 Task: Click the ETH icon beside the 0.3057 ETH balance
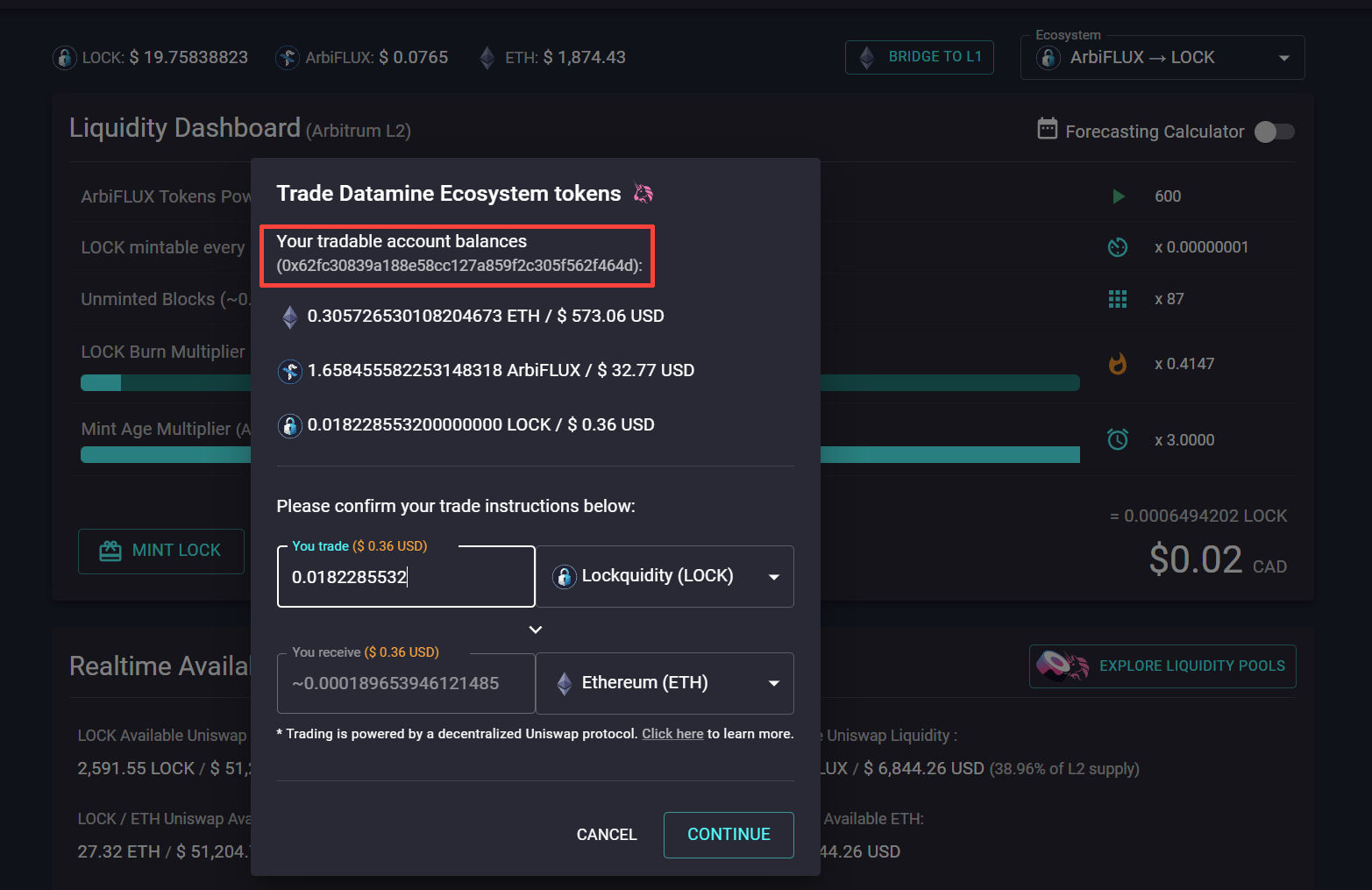pyautogui.click(x=290, y=317)
